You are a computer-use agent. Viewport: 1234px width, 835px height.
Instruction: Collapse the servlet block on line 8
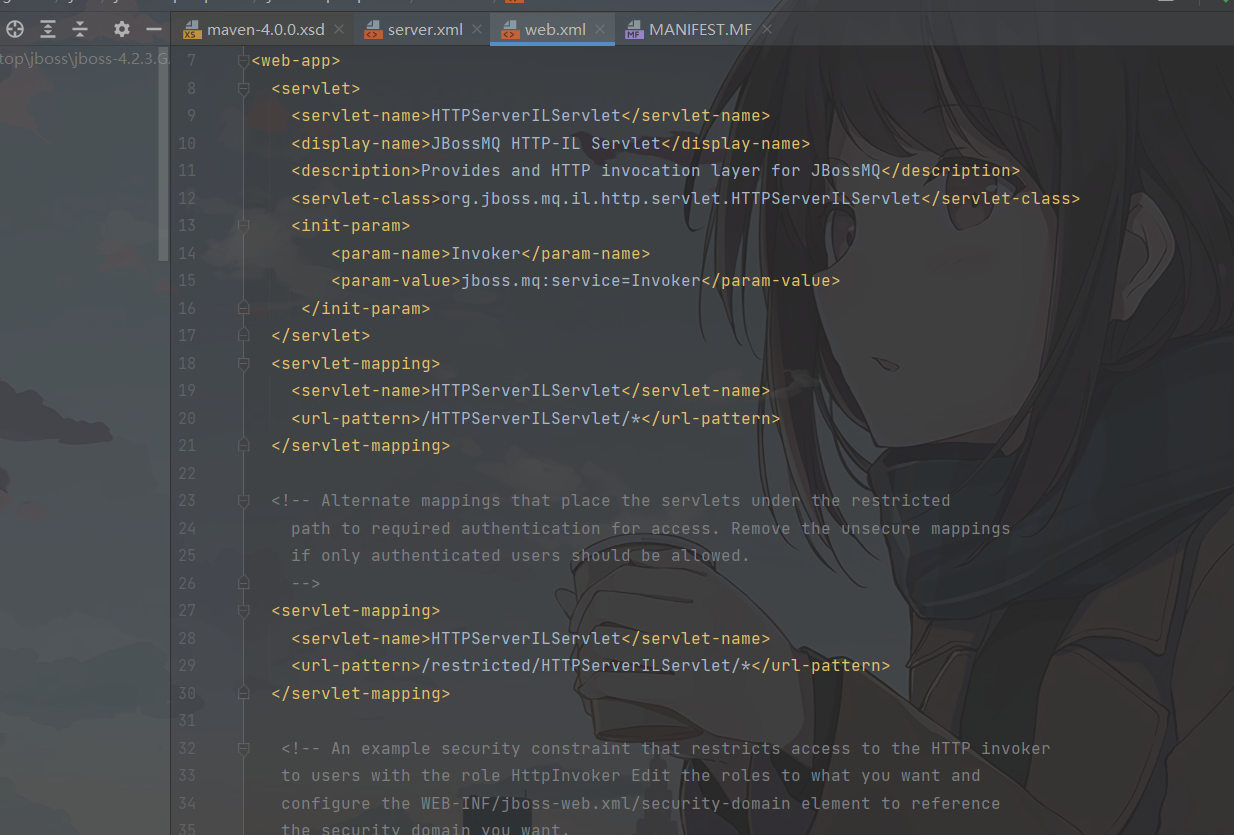[x=243, y=89]
